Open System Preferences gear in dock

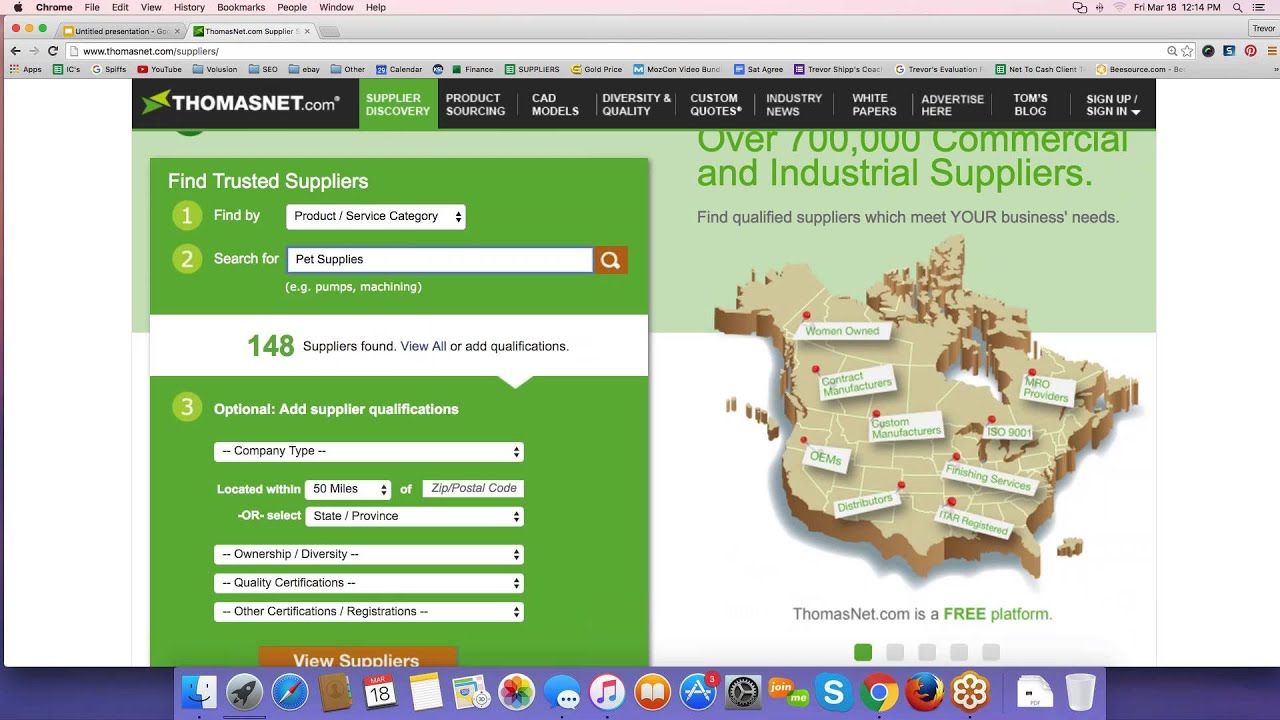pos(743,692)
